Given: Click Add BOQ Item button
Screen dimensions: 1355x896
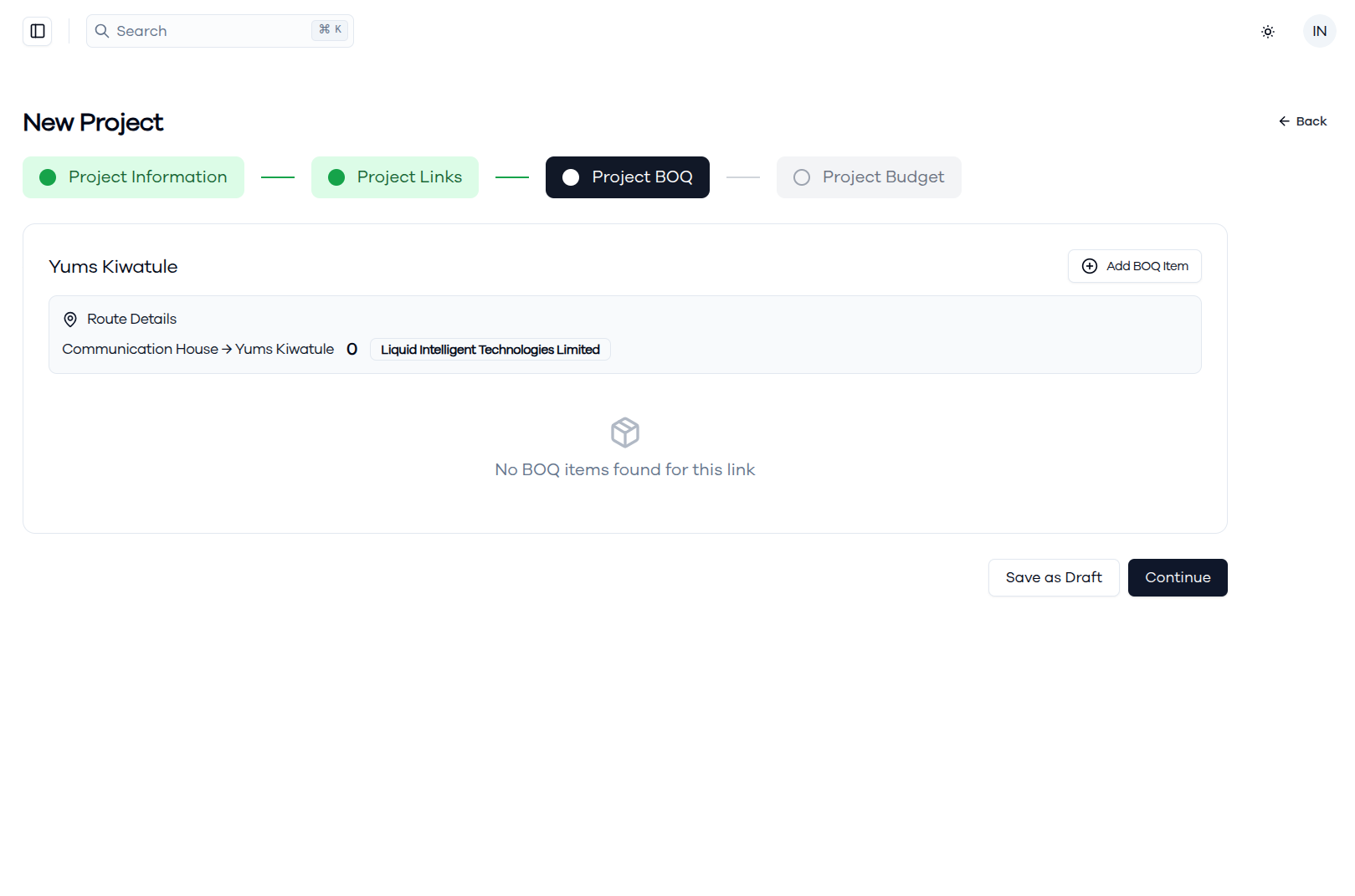Looking at the screenshot, I should pos(1135,266).
